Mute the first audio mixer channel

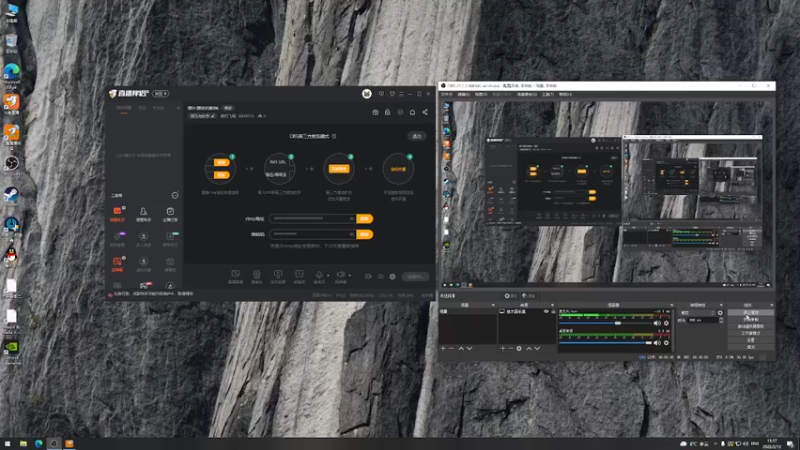click(x=657, y=323)
